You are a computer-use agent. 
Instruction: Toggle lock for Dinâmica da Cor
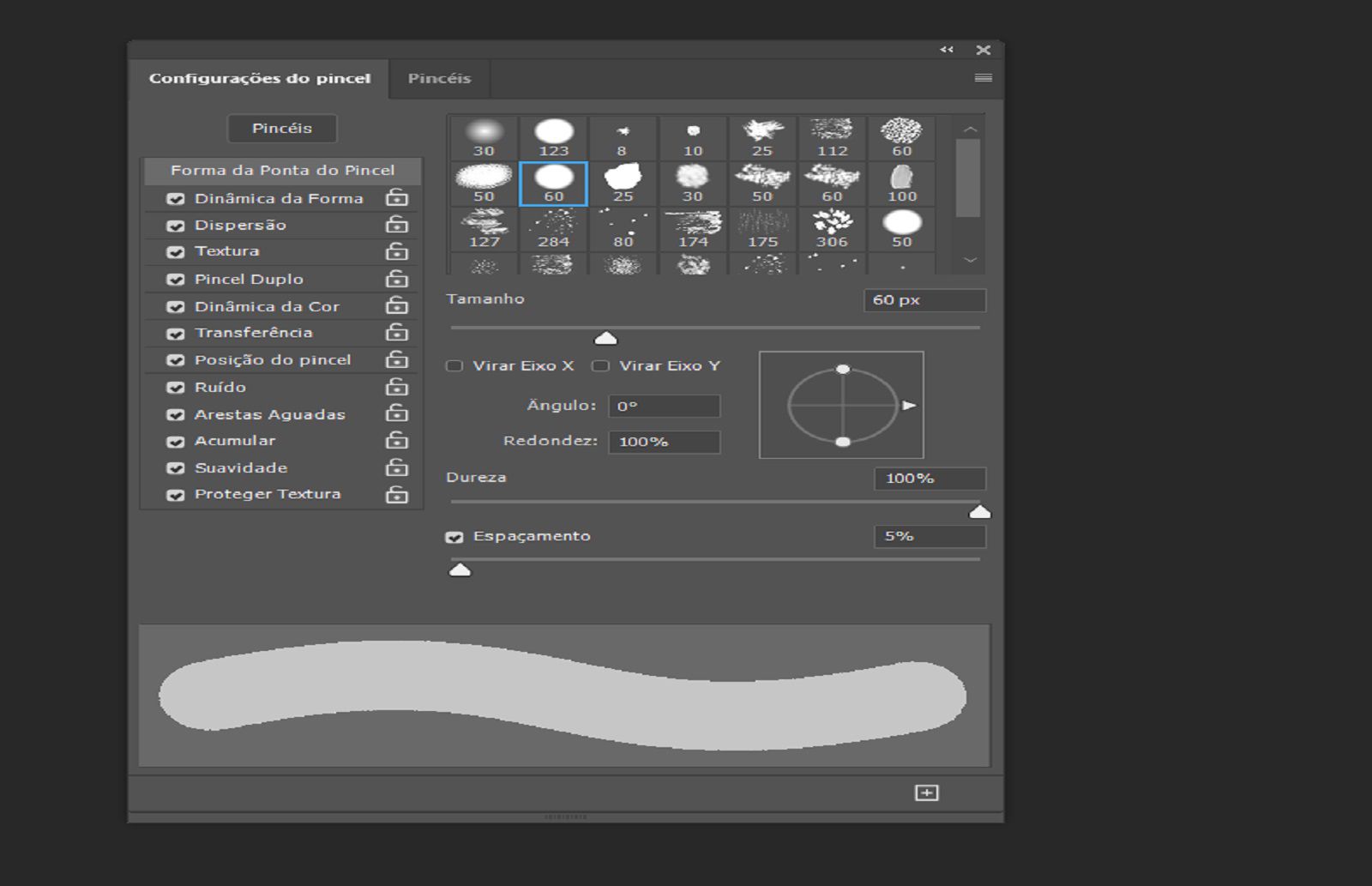point(397,305)
